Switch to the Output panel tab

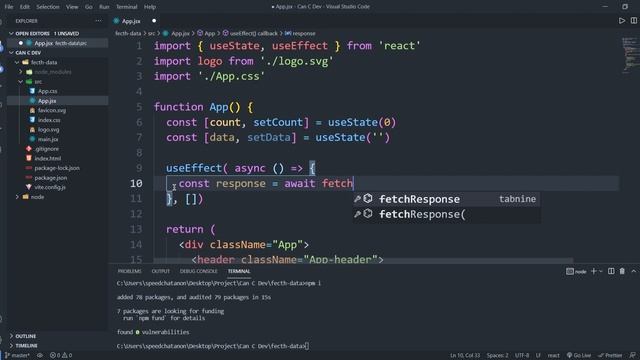tap(160, 271)
